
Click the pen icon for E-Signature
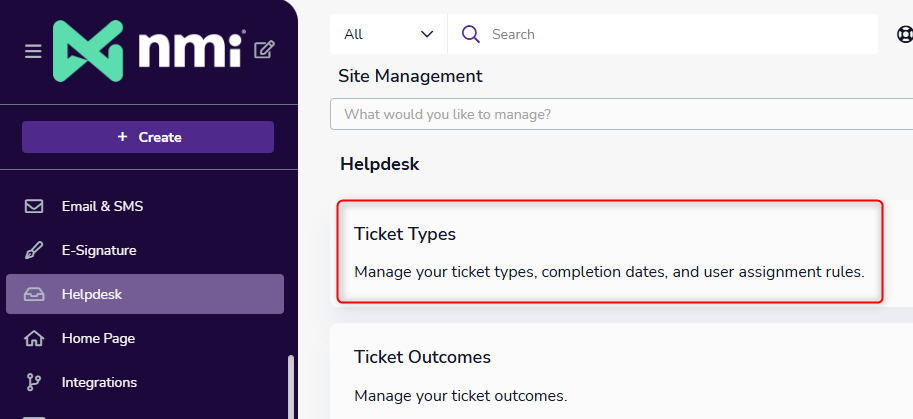[34, 250]
